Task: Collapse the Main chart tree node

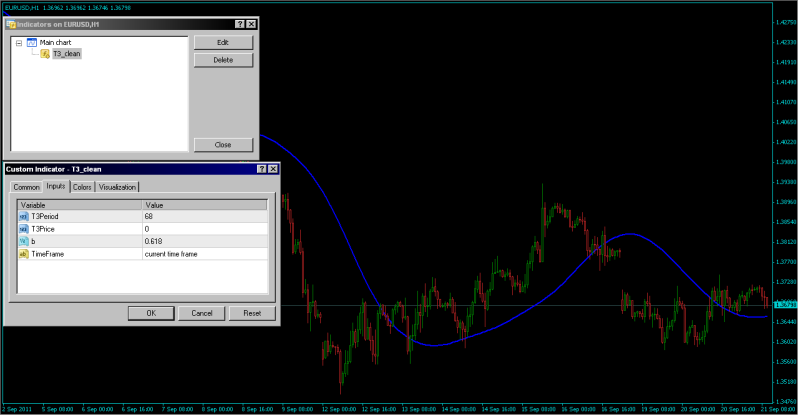Action: [x=19, y=43]
